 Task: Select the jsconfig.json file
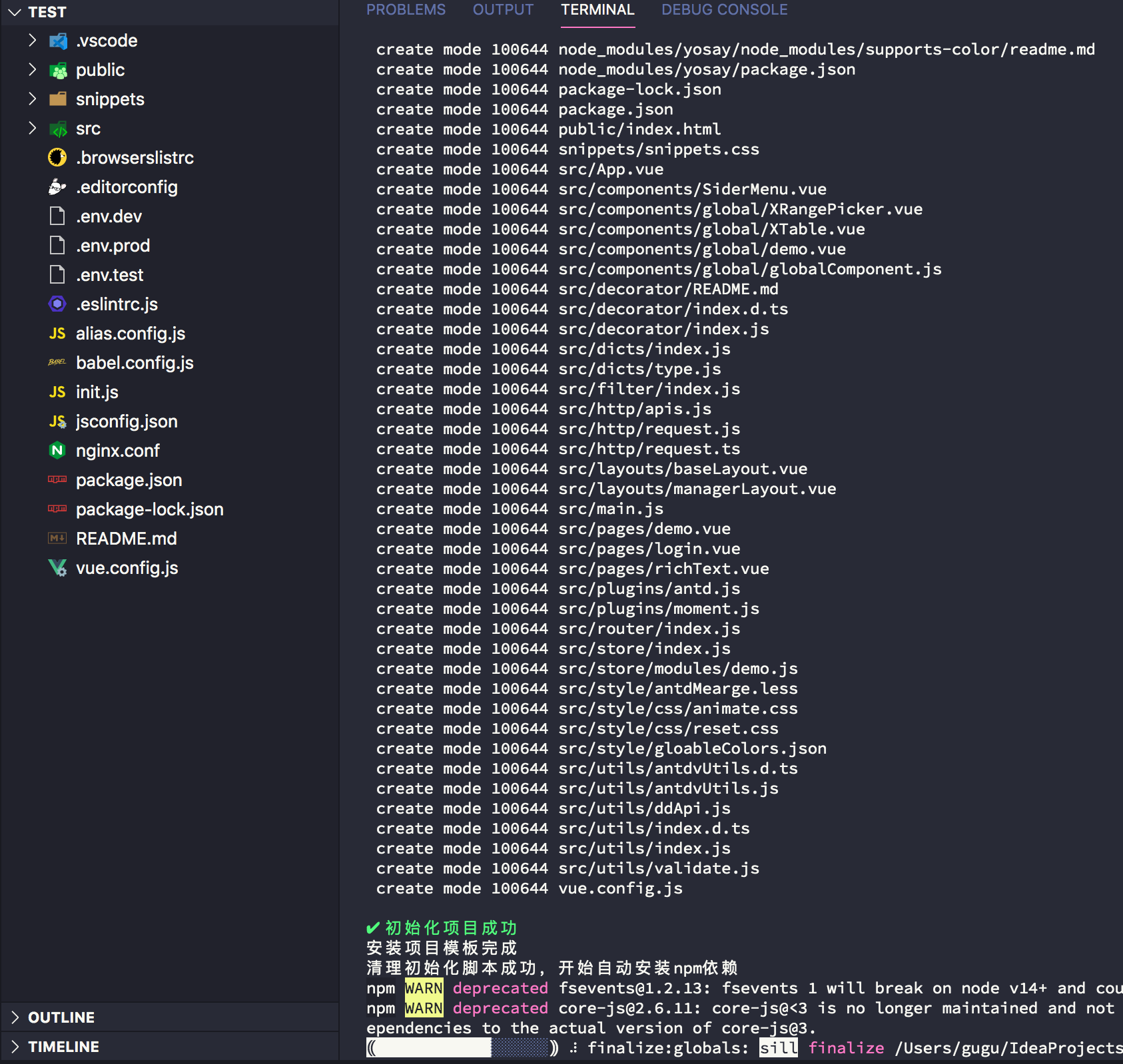pyautogui.click(x=127, y=421)
